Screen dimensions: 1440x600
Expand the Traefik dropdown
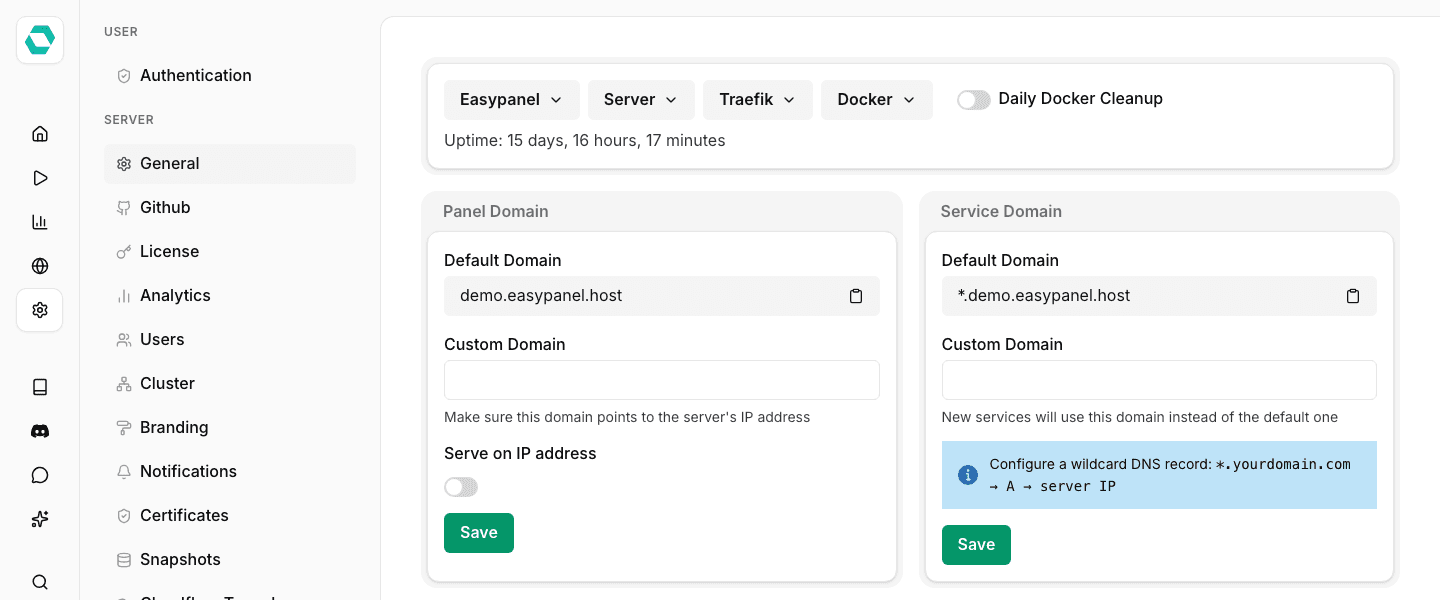(x=758, y=100)
